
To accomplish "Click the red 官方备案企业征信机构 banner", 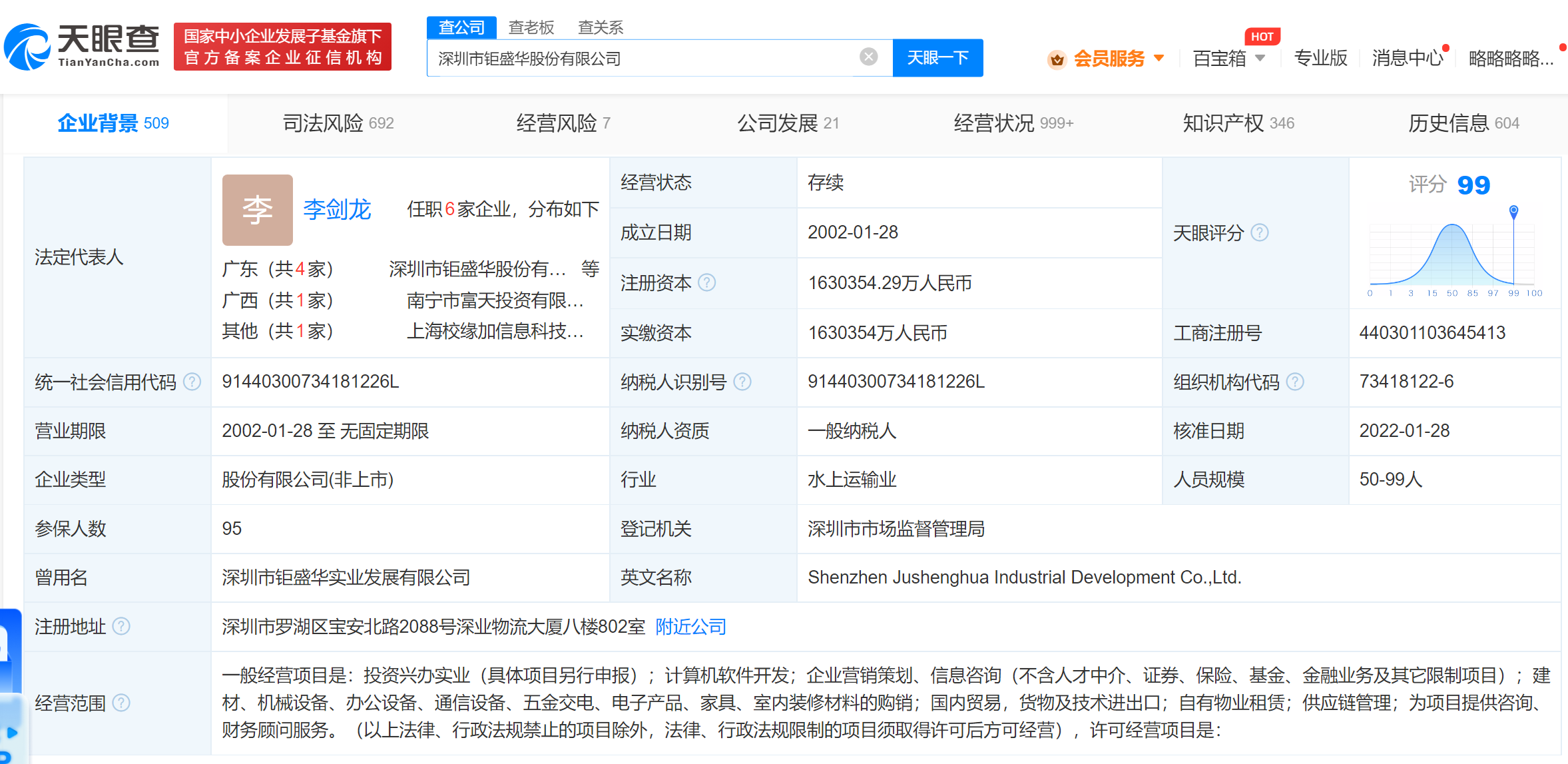I will pos(282,47).
